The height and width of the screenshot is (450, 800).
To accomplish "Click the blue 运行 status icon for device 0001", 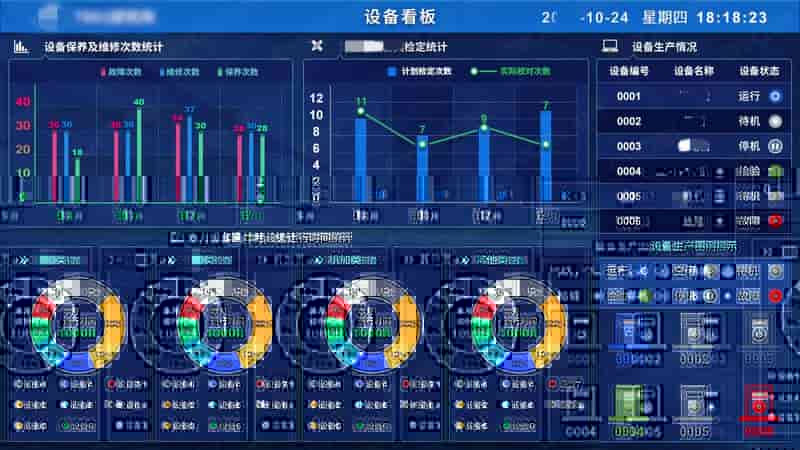I will [x=776, y=96].
